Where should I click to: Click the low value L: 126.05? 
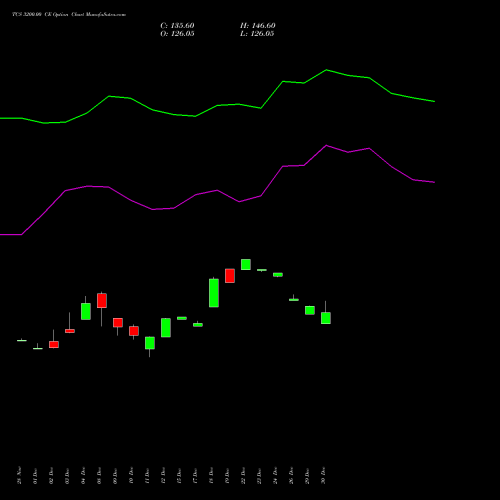point(257,34)
